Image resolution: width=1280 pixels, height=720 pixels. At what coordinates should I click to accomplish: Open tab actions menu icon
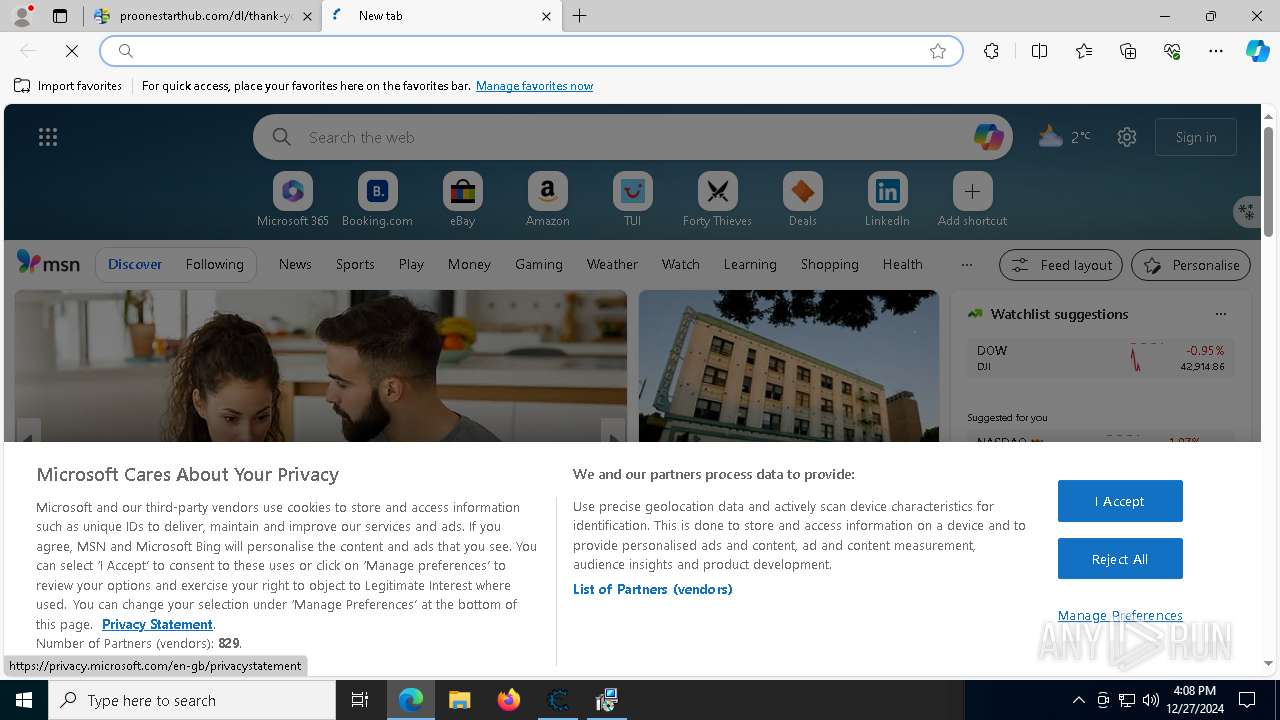[60, 16]
